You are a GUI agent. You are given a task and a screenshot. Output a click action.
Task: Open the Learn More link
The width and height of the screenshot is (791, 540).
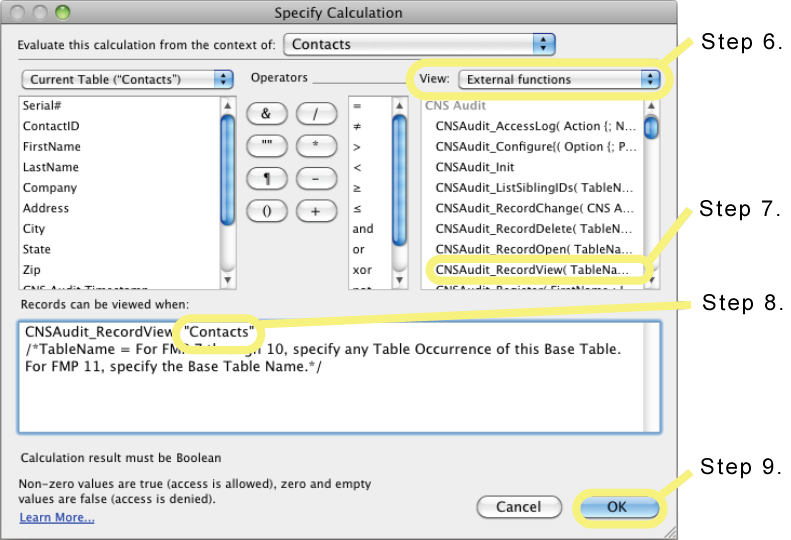[x=57, y=517]
